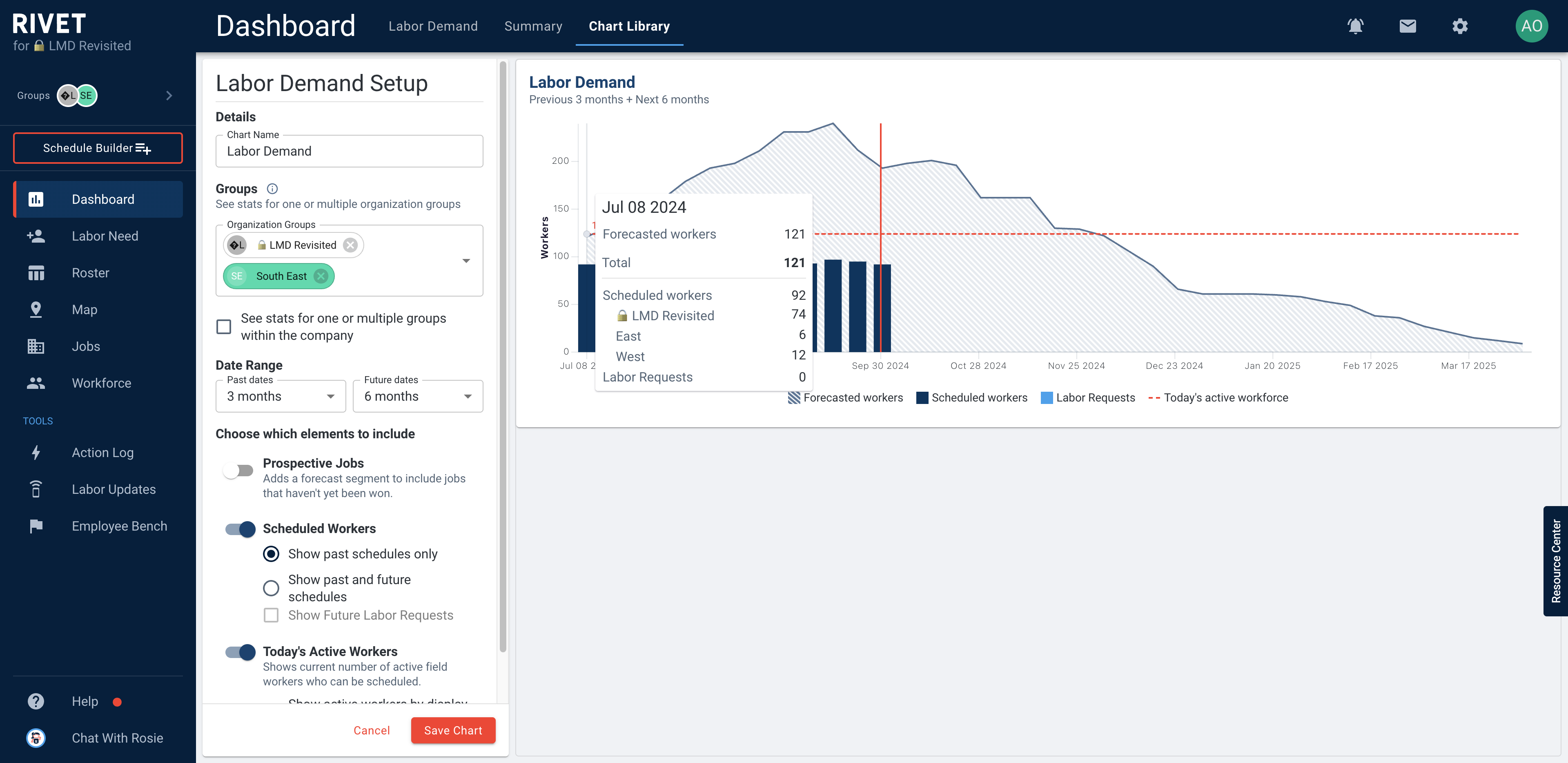Toggle Scheduled workers legend swatch
1568x763 pixels.
pos(922,398)
